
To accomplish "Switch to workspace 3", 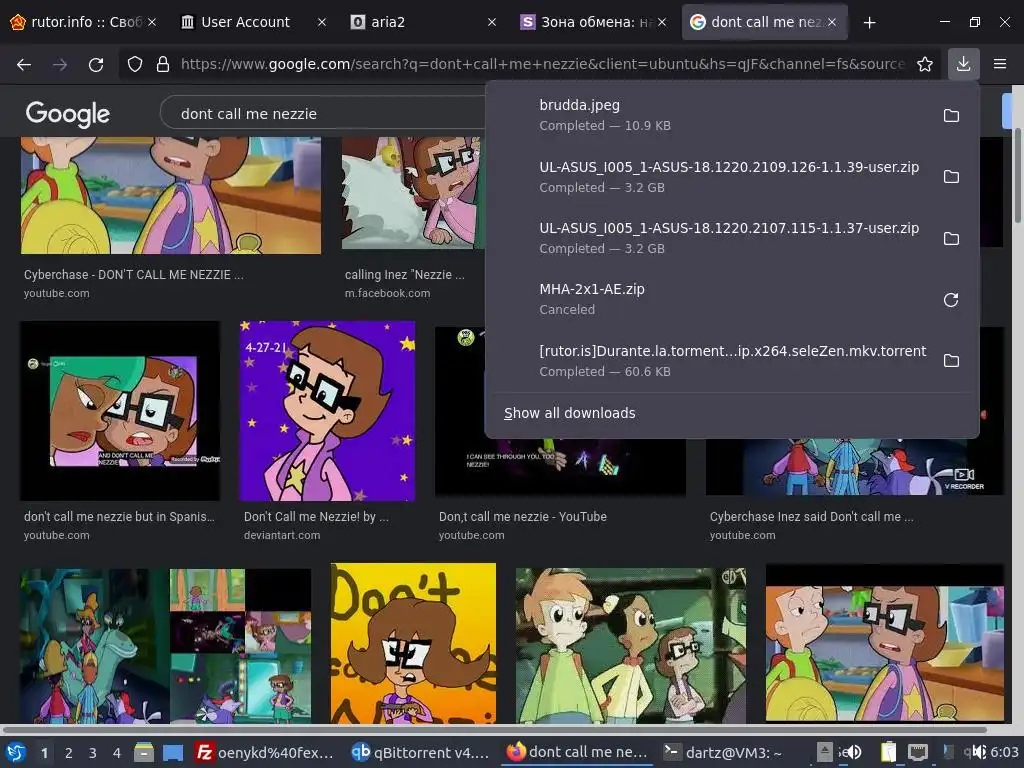I will coord(93,753).
